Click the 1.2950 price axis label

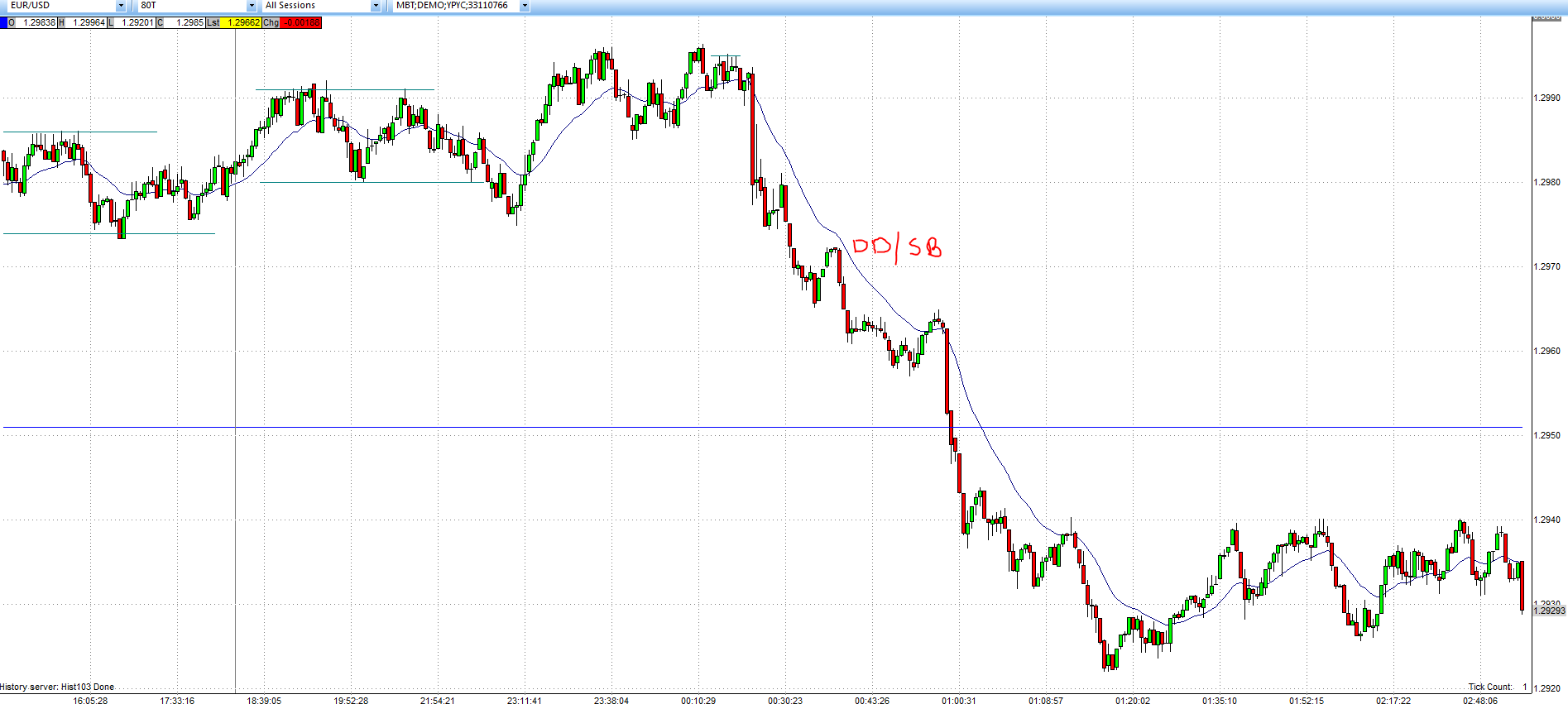coord(1547,435)
